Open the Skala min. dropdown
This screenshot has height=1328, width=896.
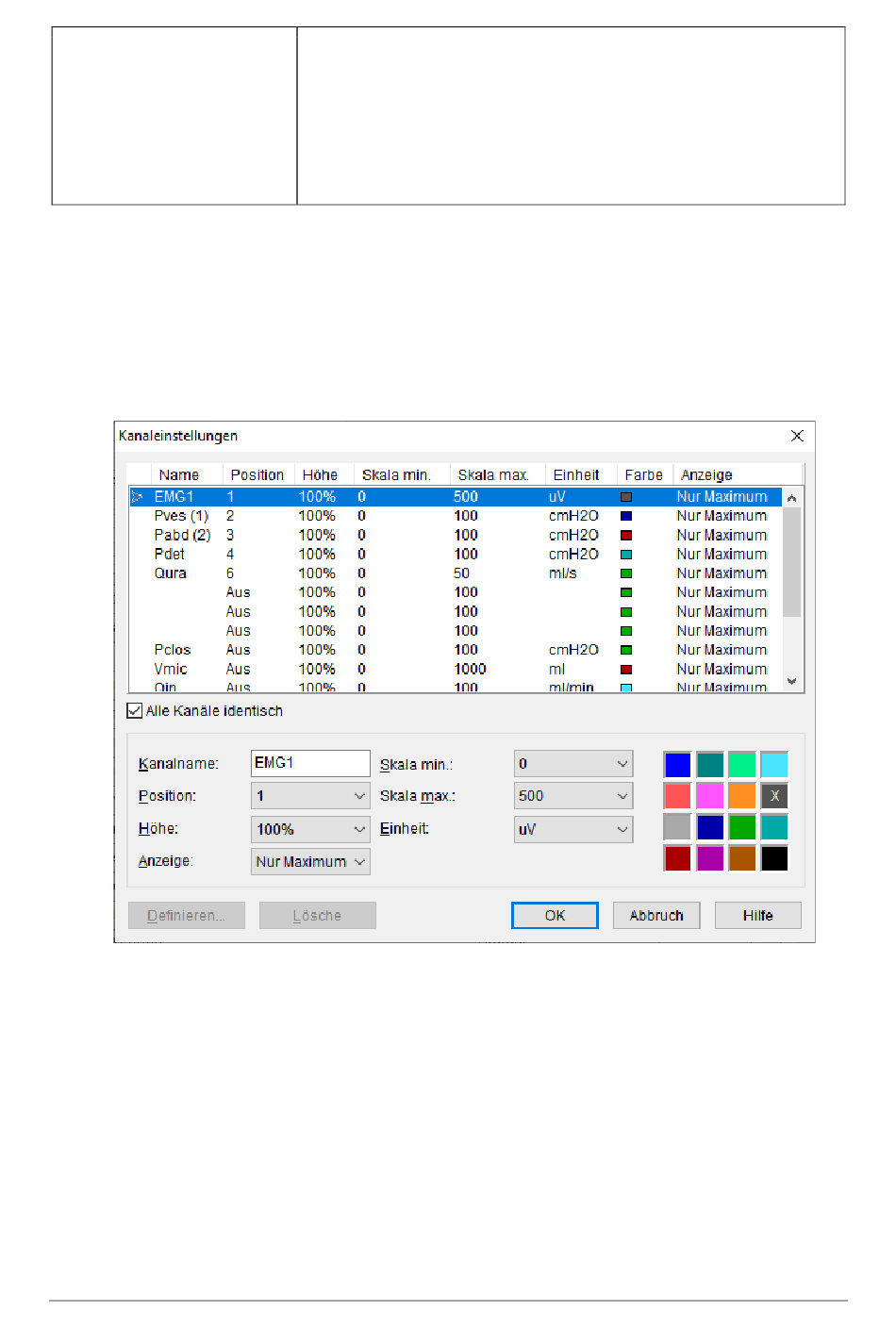coord(573,764)
